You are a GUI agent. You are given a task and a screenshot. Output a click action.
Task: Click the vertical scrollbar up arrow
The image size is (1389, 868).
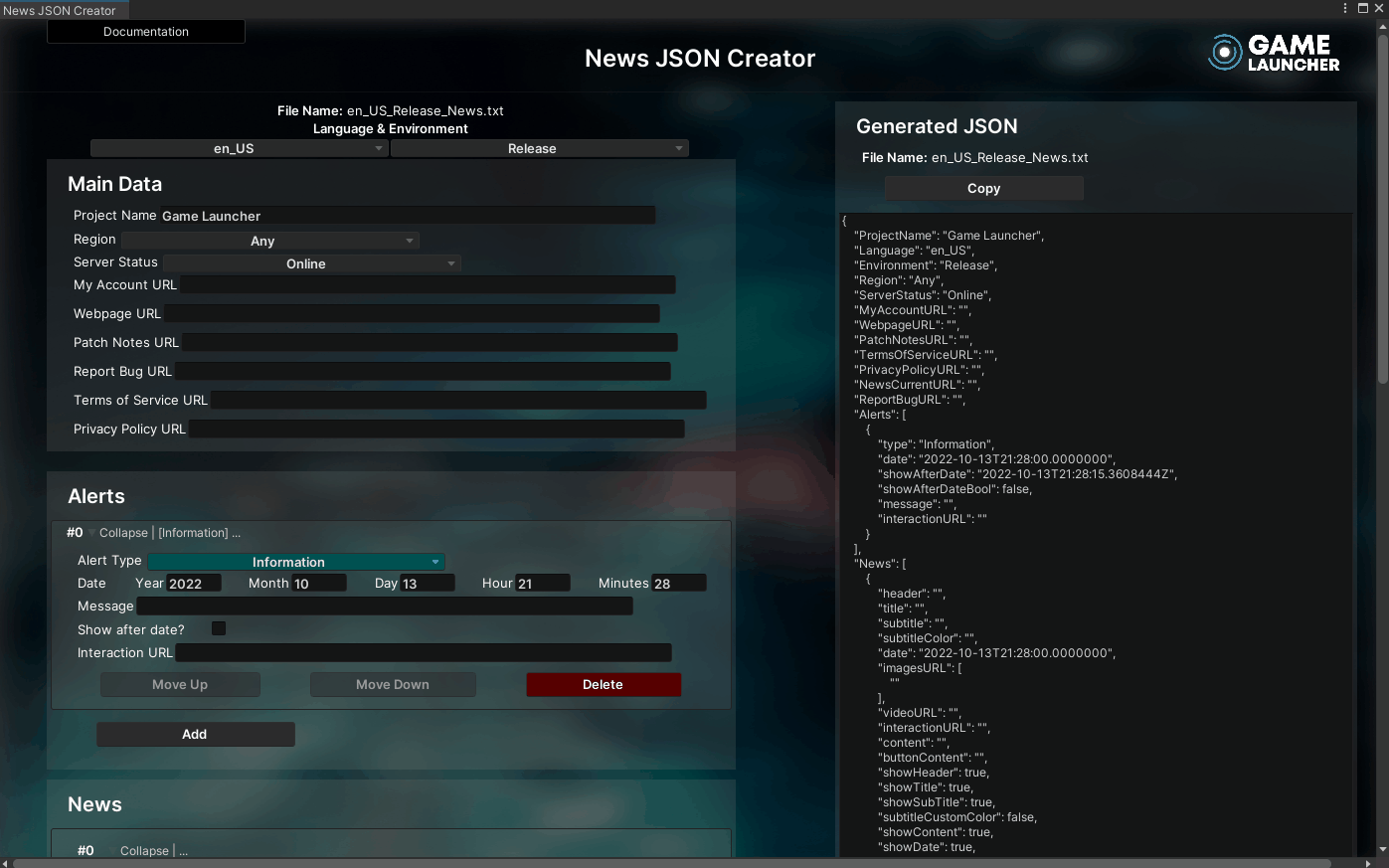coord(1382,25)
